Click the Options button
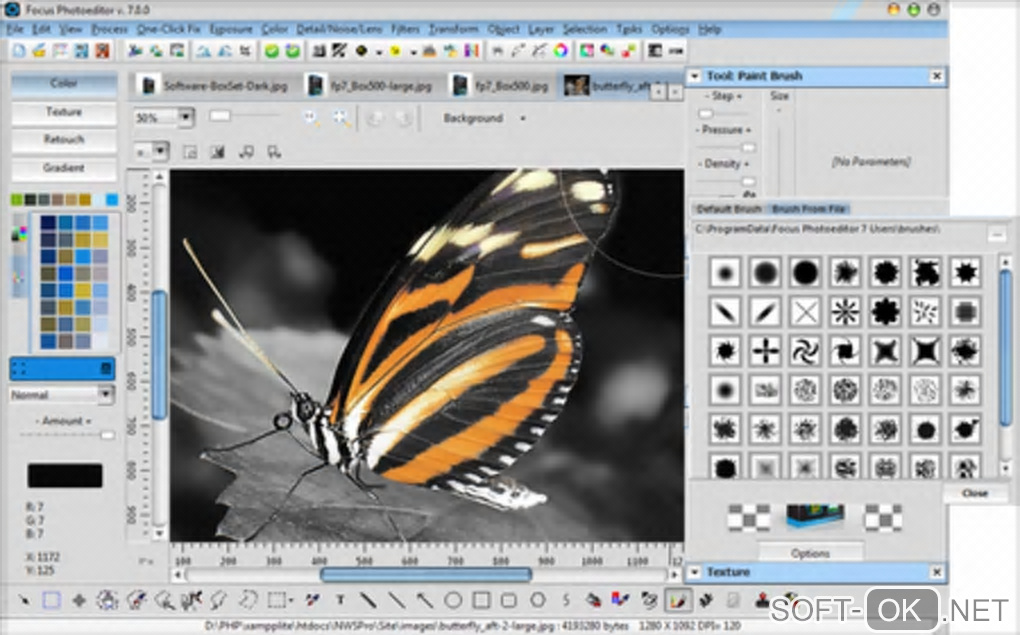 pyautogui.click(x=810, y=553)
